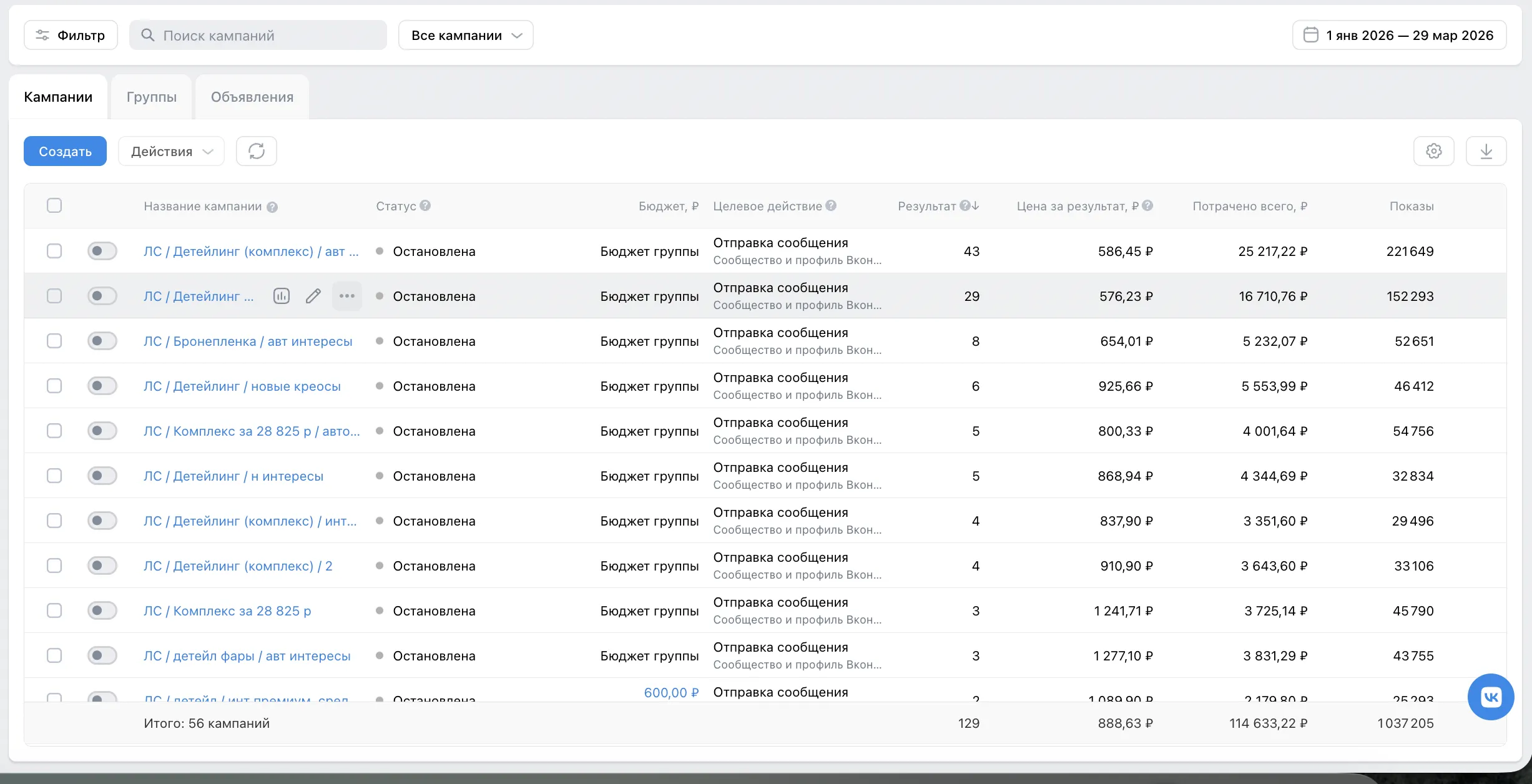
Task: Switch on toggle for детейл фары campaign
Action: [x=102, y=655]
